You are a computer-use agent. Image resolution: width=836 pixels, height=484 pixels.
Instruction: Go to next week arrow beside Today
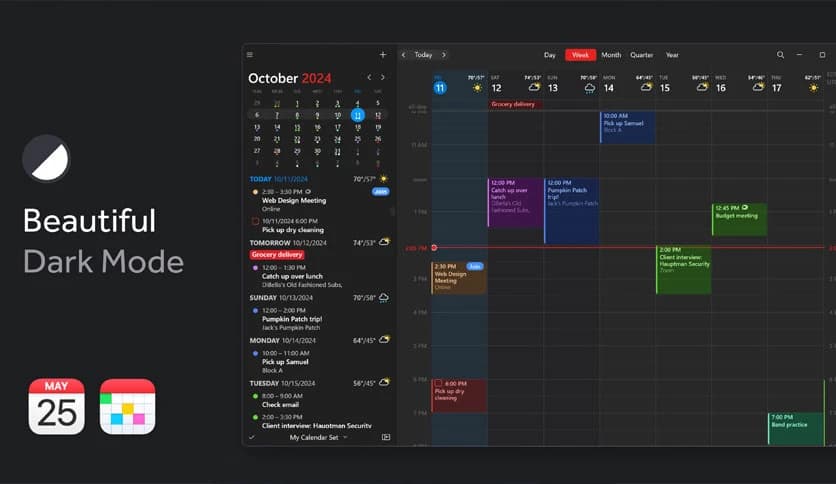(x=444, y=54)
